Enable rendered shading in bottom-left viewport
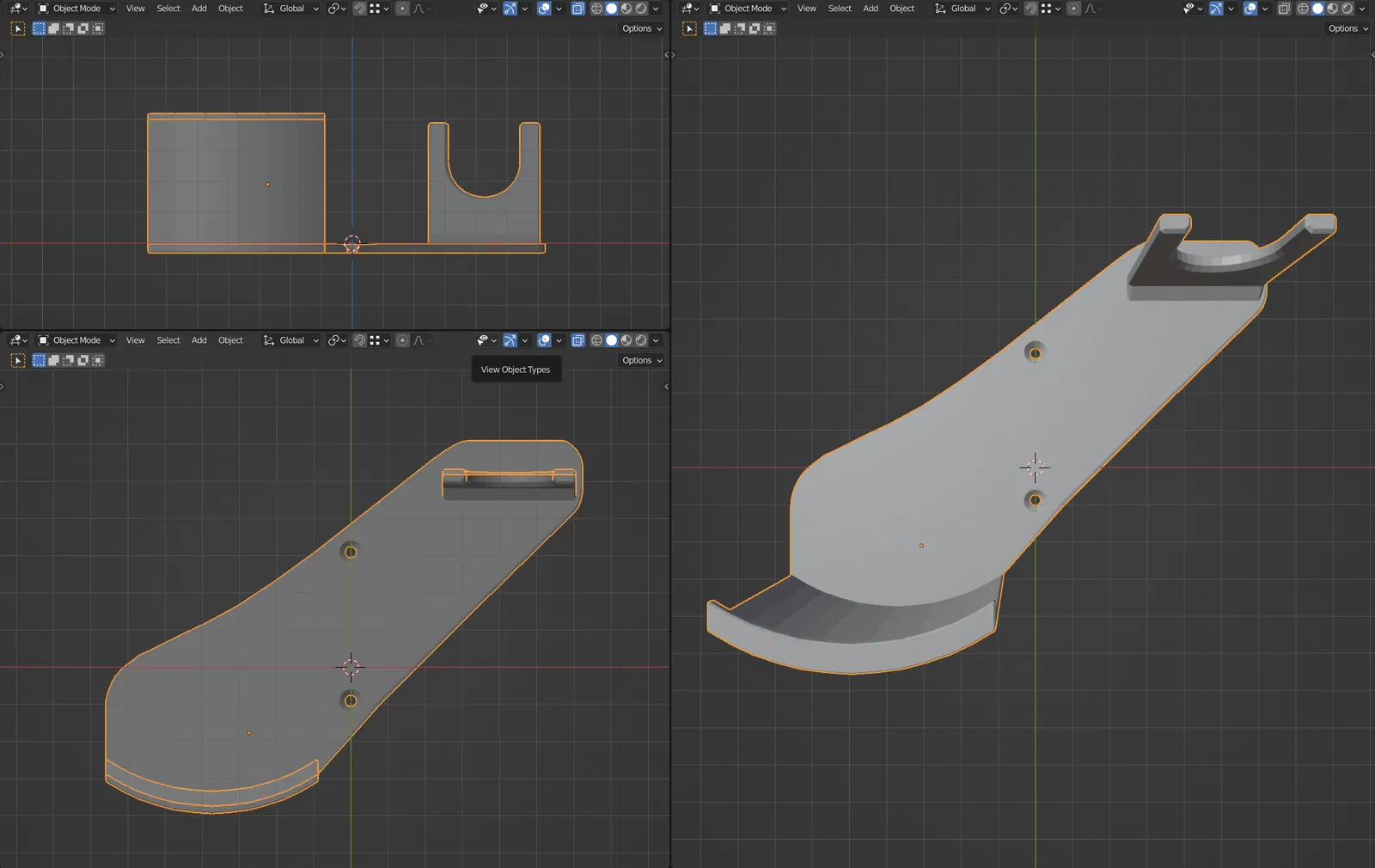The width and height of the screenshot is (1375, 868). (x=641, y=340)
